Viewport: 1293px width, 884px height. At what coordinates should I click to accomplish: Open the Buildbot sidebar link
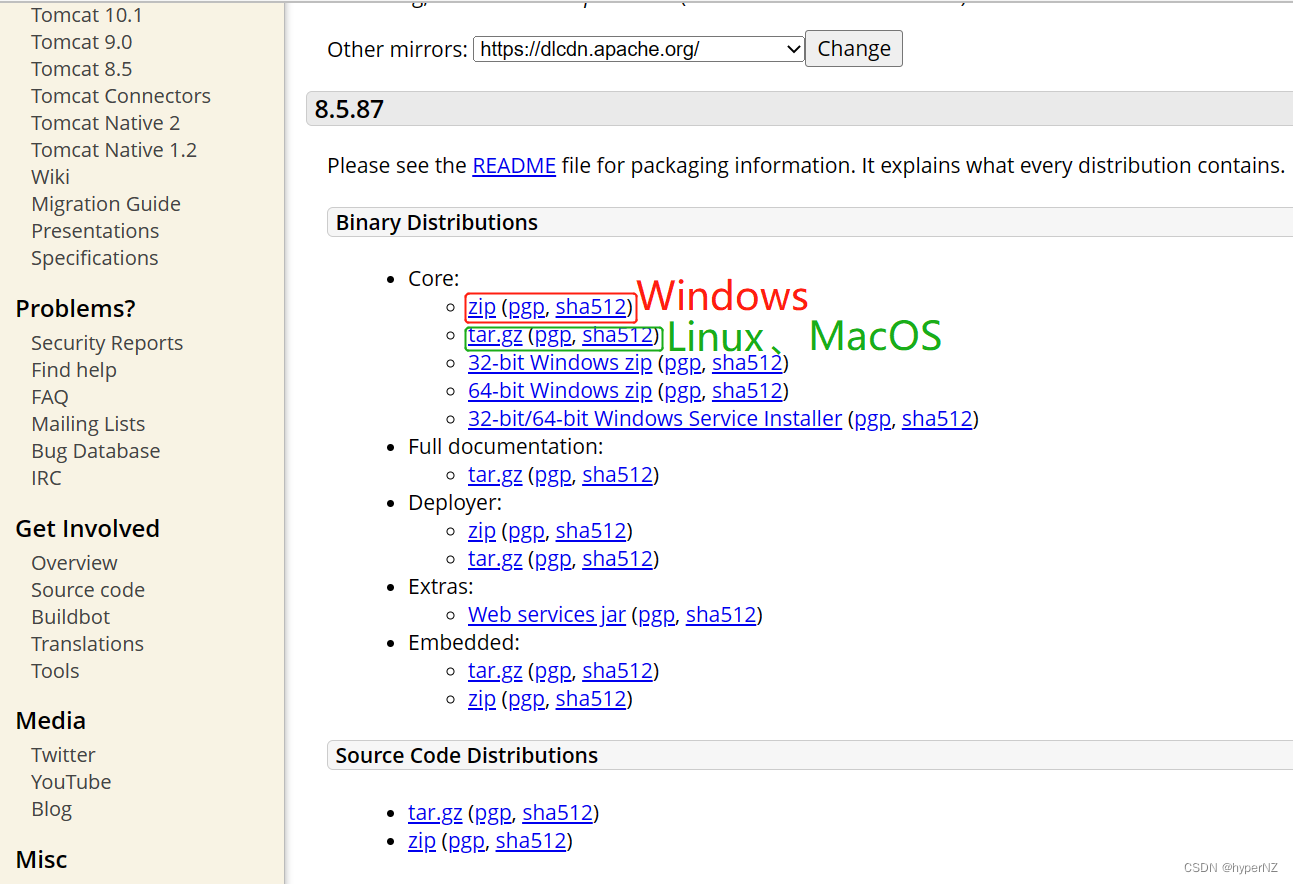(71, 617)
